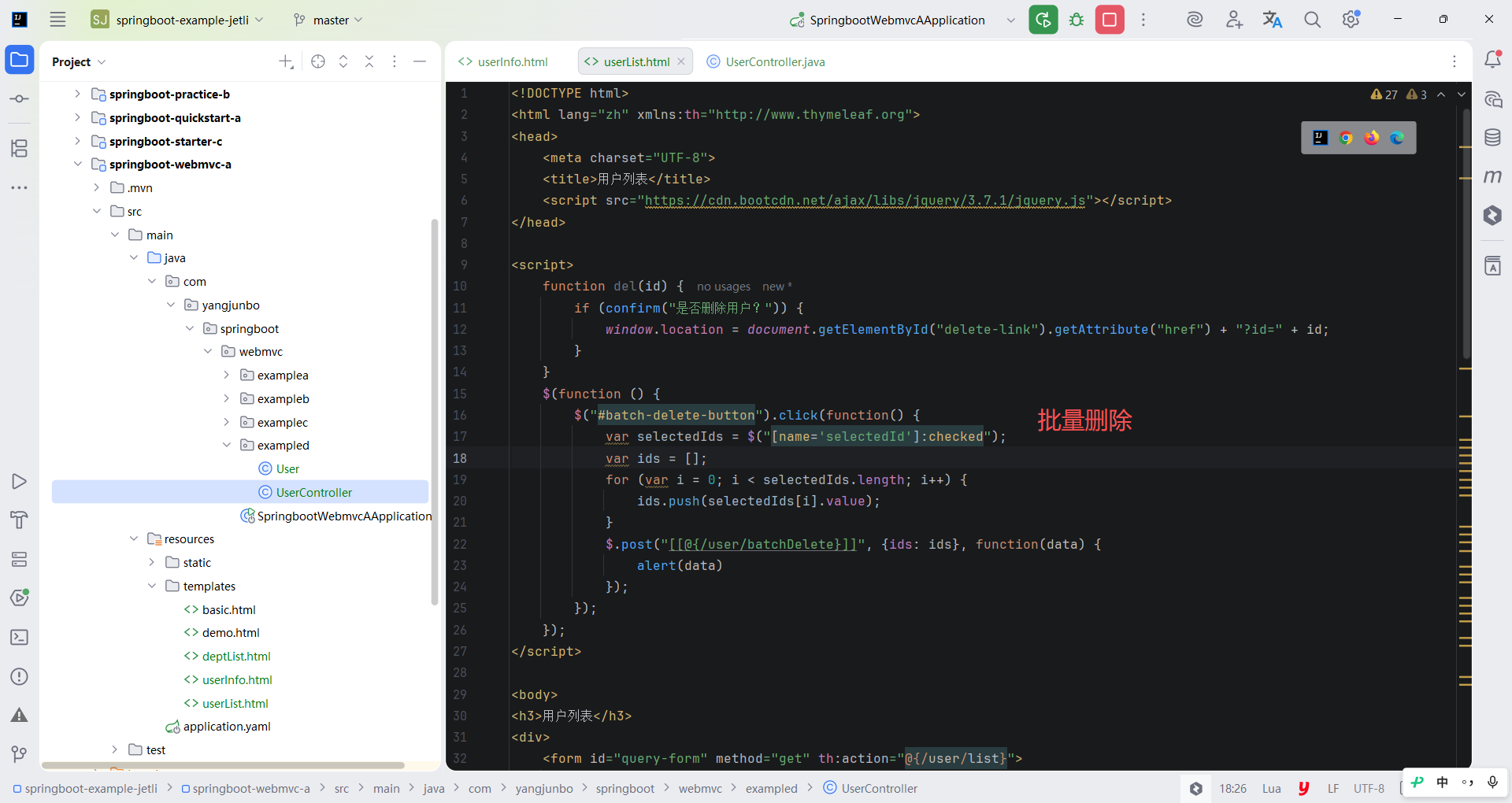Open More Actions beside the Stop button

[x=1143, y=20]
